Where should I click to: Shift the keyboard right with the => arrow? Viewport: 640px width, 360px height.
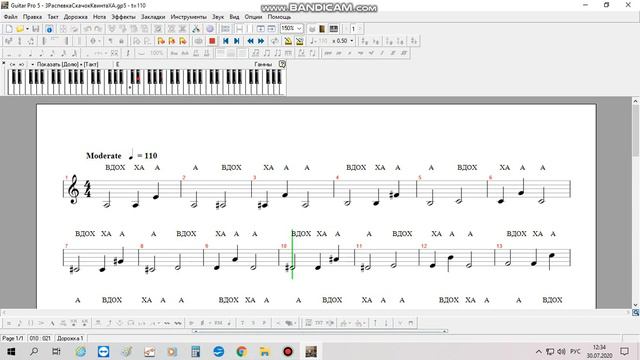point(21,64)
